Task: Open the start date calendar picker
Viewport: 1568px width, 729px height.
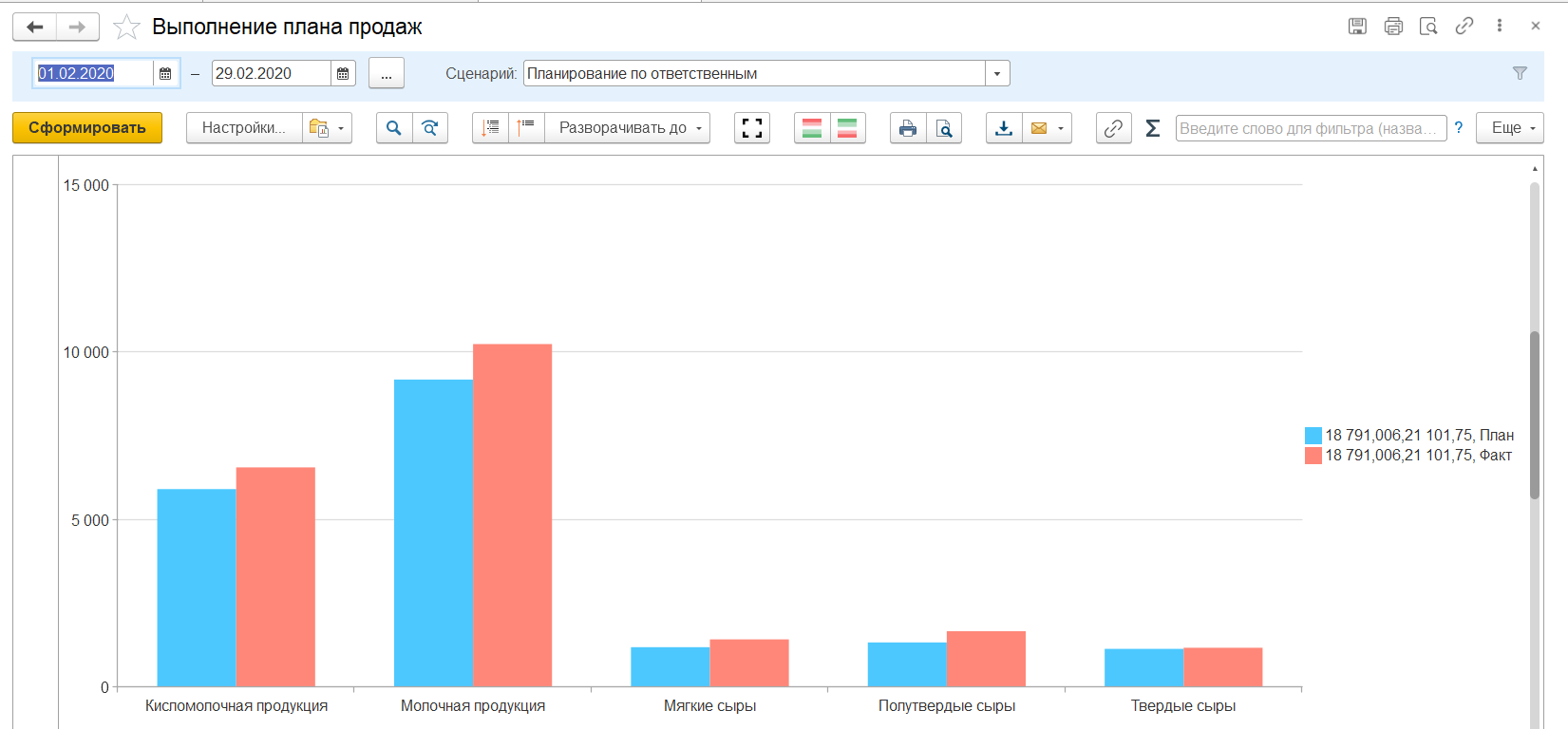Action: pos(165,74)
